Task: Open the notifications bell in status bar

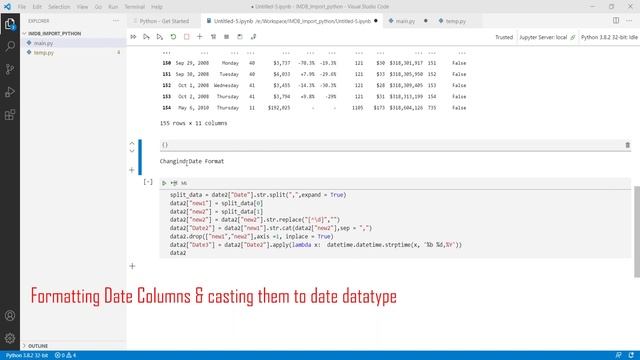Action: point(631,356)
